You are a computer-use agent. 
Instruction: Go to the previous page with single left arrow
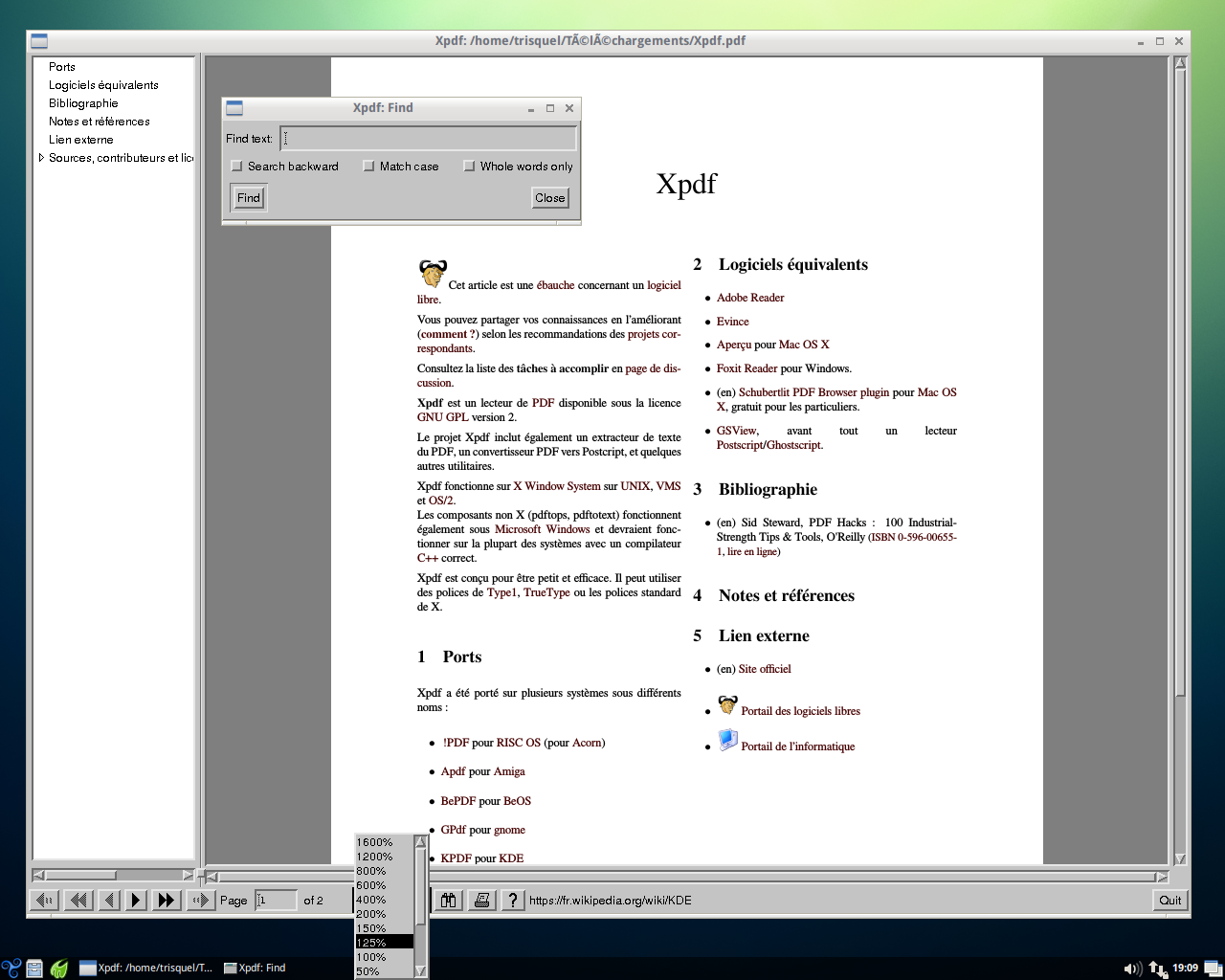tap(109, 900)
